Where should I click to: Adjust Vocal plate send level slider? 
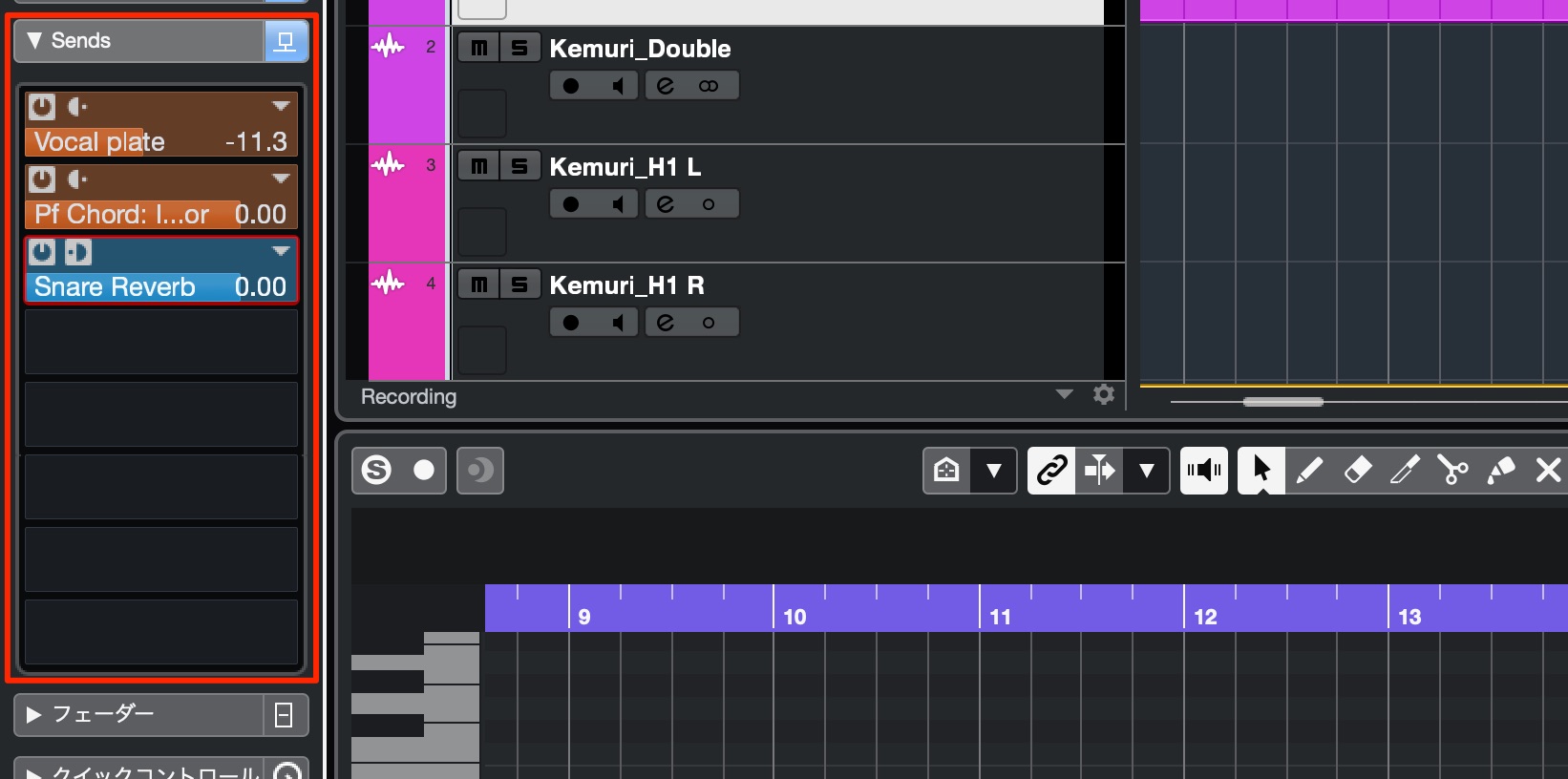coord(161,141)
